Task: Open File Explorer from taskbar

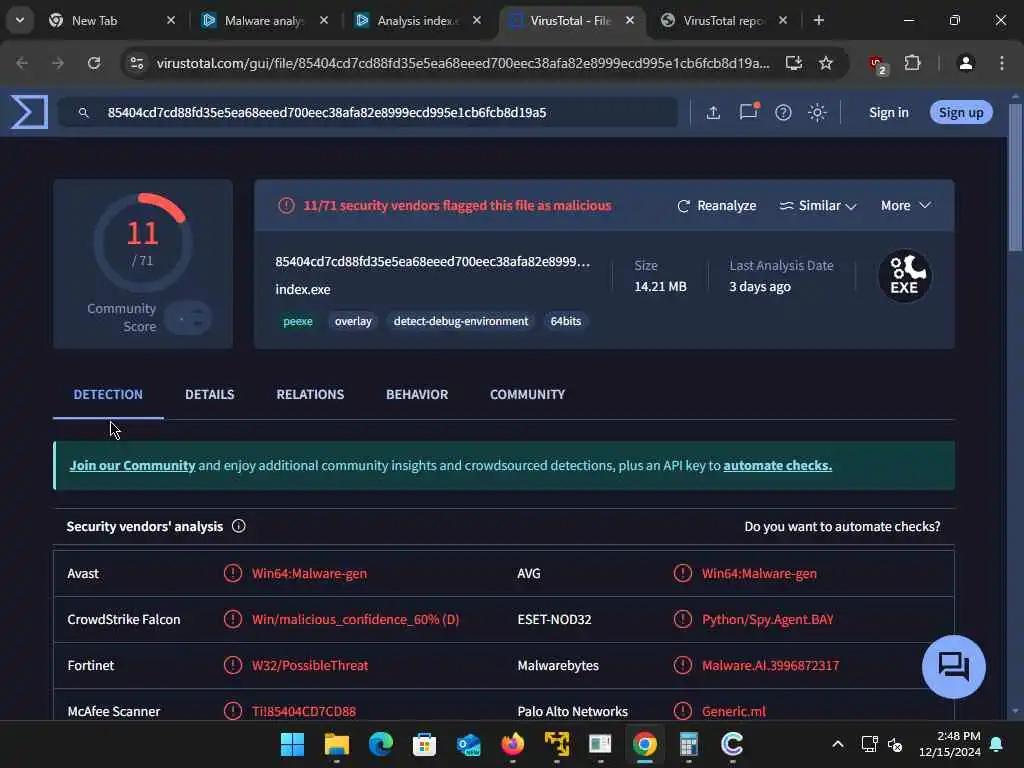Action: pos(336,744)
